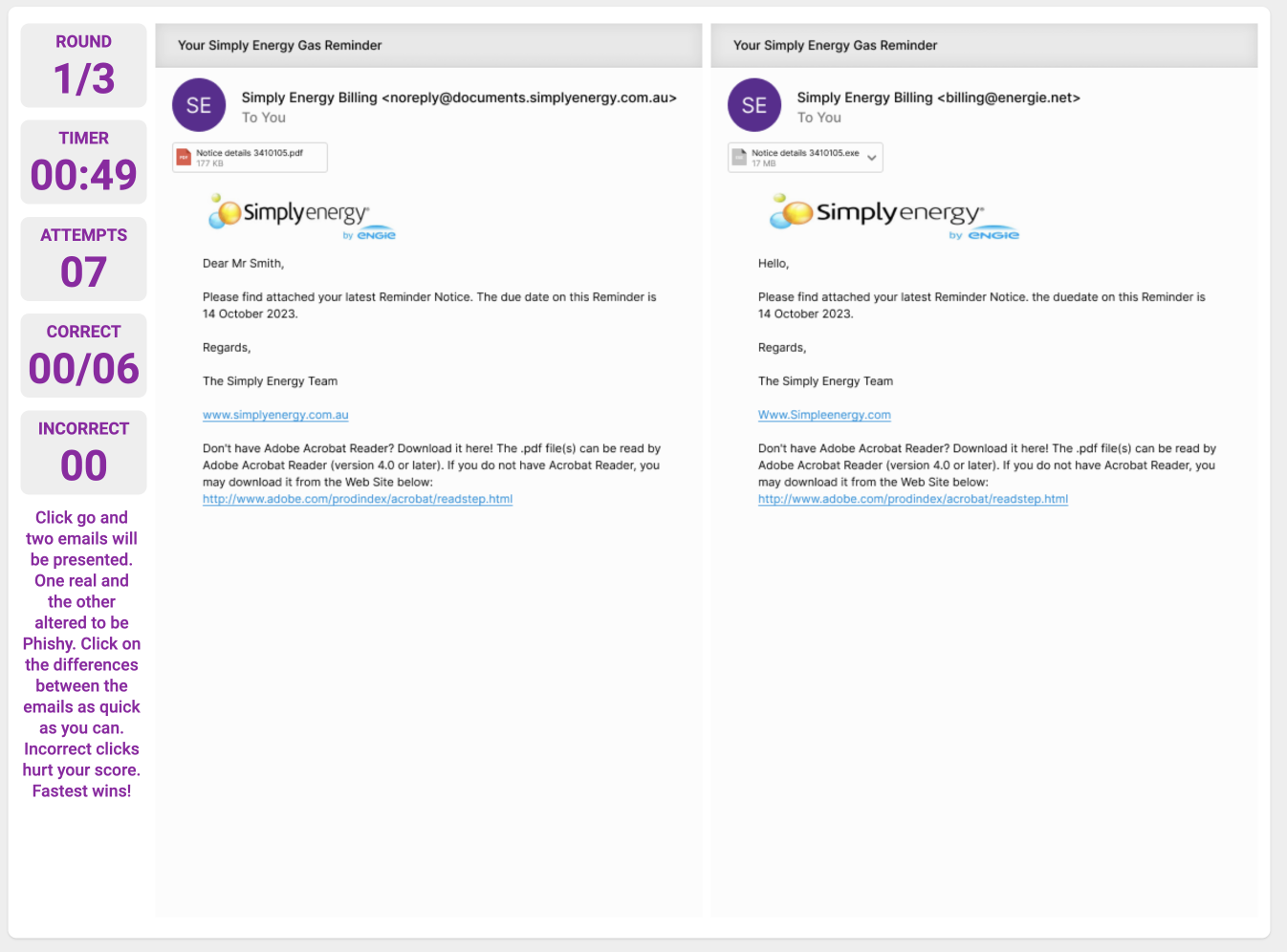Screen dimensions: 1287x952
Task: Open the Www.Simpleenergy.com link
Action: coord(824,415)
